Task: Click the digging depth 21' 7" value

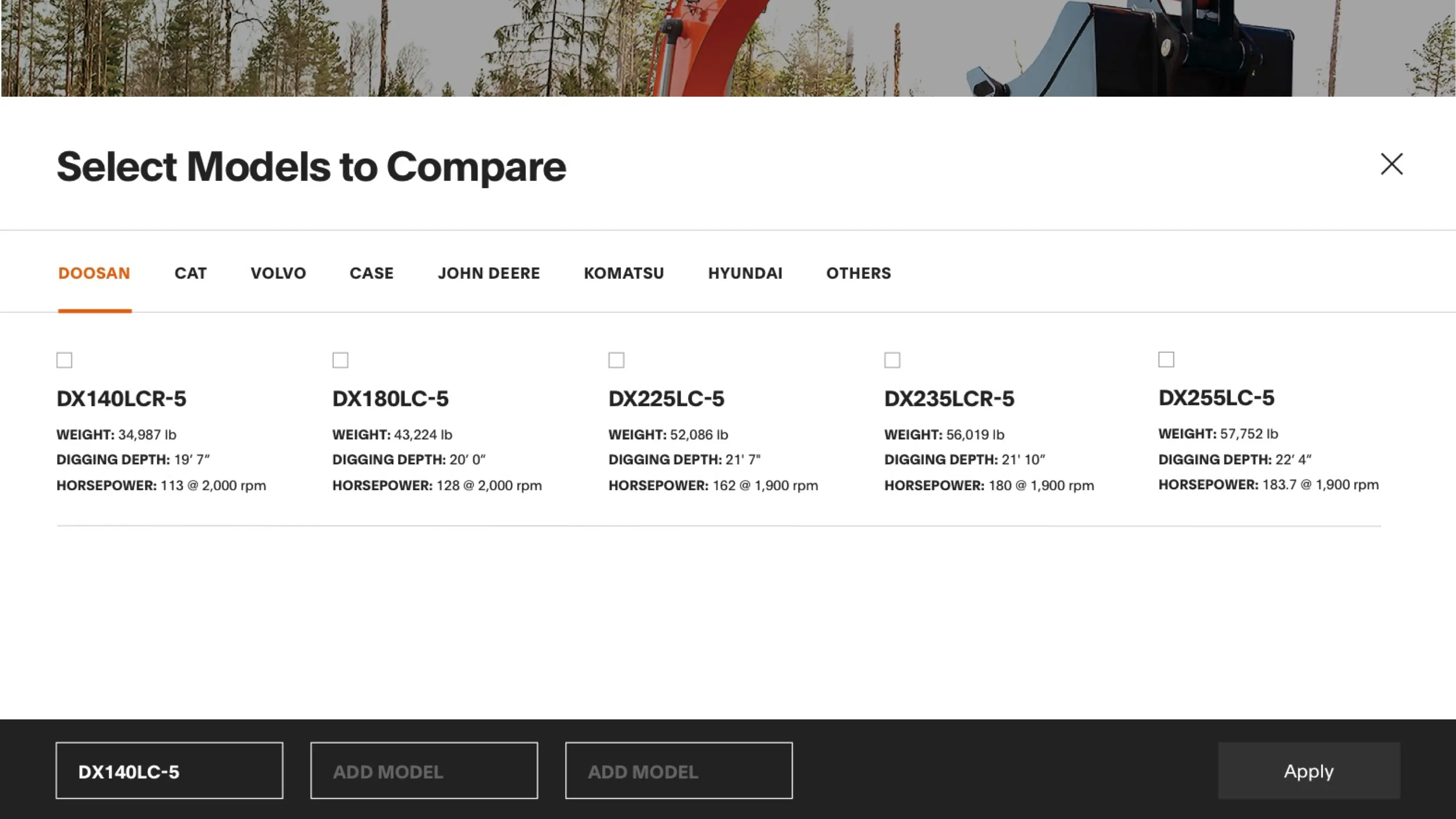Action: 743,460
